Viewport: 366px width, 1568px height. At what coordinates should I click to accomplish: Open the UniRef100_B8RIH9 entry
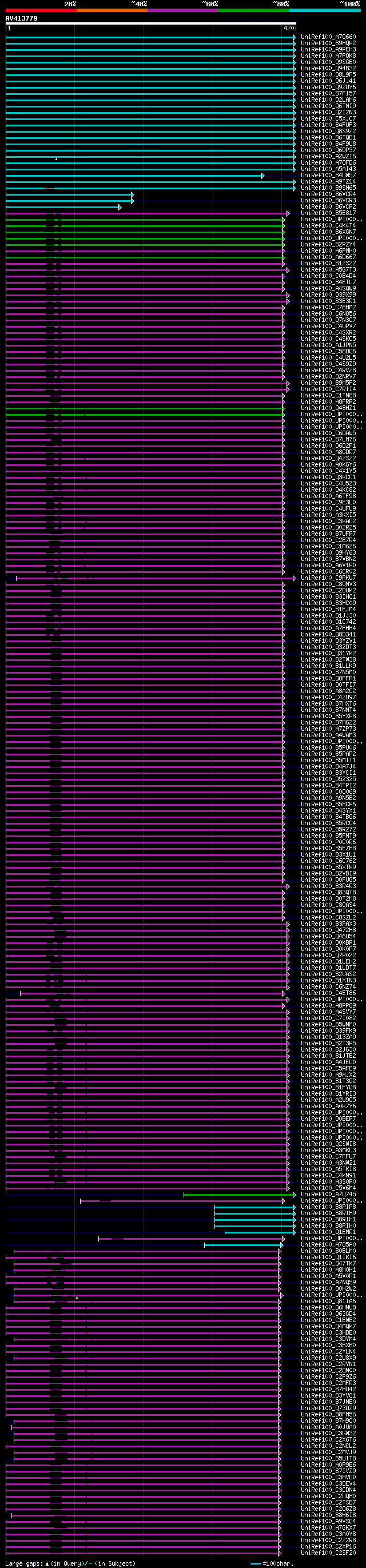pyautogui.click(x=328, y=1213)
